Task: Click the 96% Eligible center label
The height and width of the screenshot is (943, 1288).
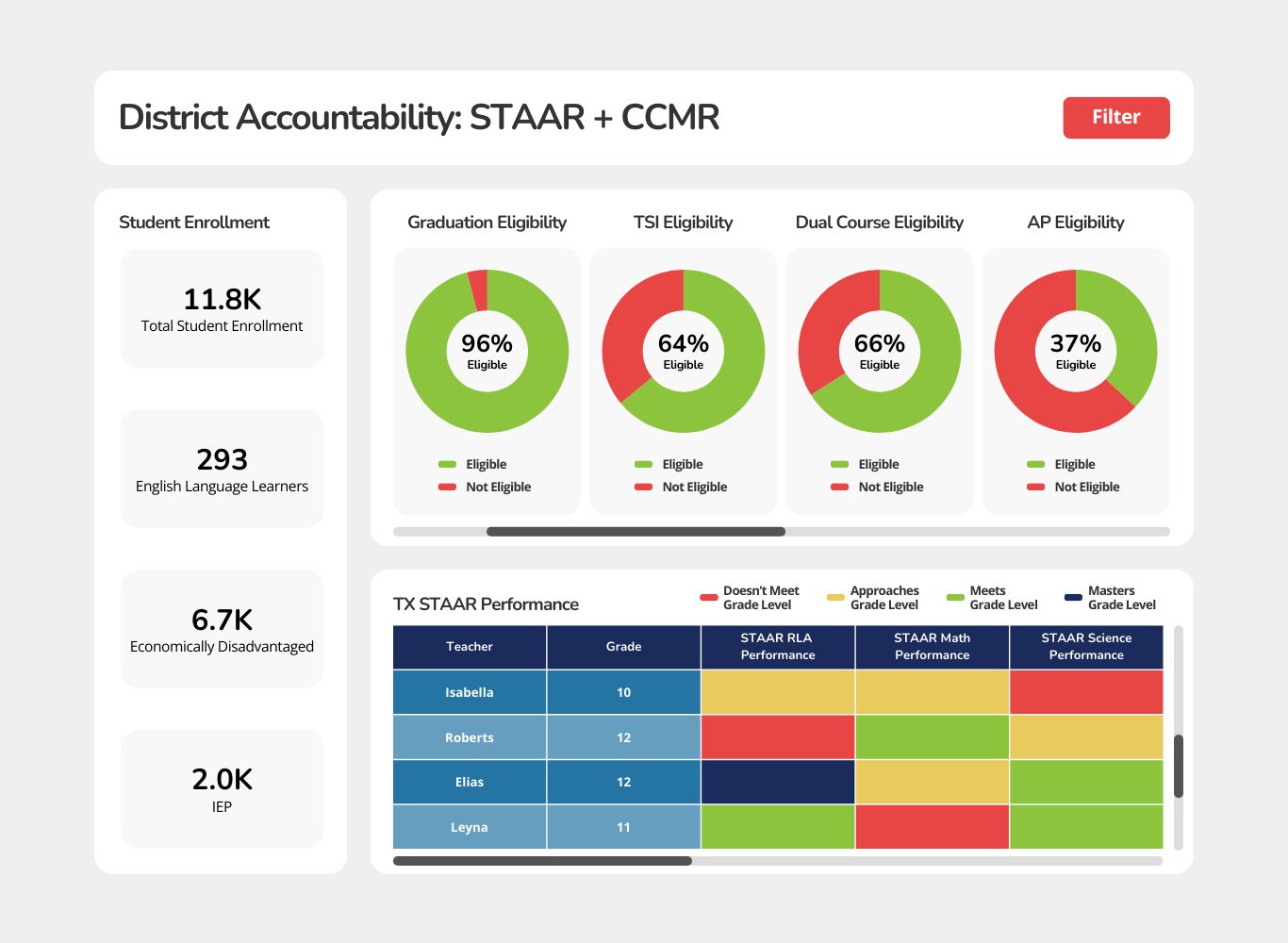Action: [x=487, y=347]
